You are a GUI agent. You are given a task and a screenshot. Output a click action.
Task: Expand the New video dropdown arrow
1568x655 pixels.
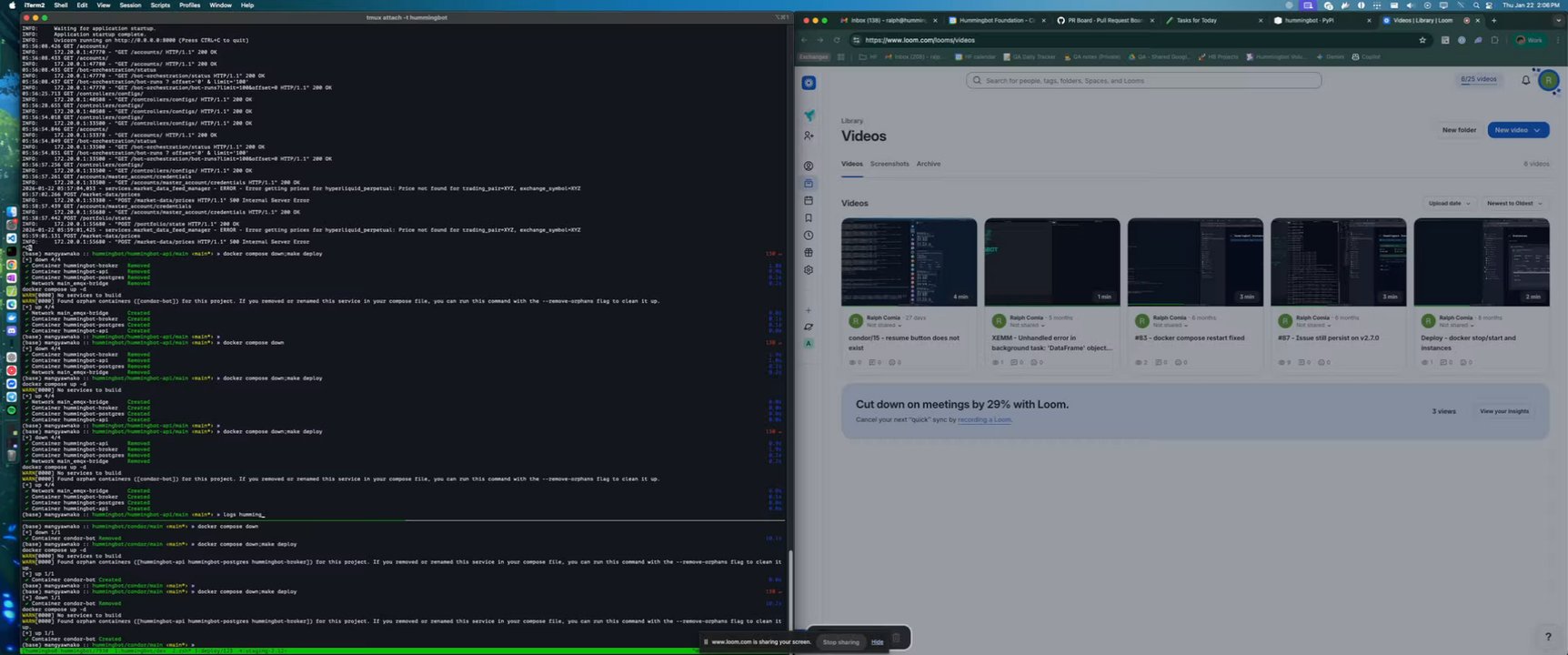pos(1538,130)
